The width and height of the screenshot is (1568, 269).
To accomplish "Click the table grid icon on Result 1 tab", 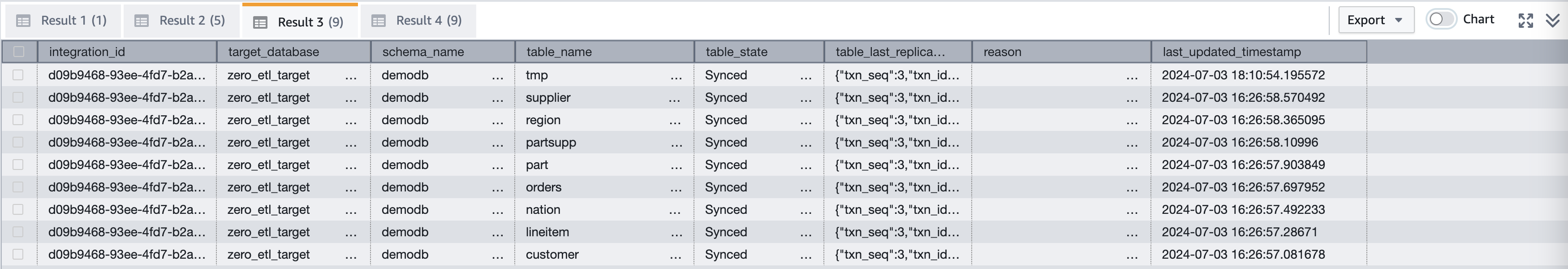I will tap(23, 20).
